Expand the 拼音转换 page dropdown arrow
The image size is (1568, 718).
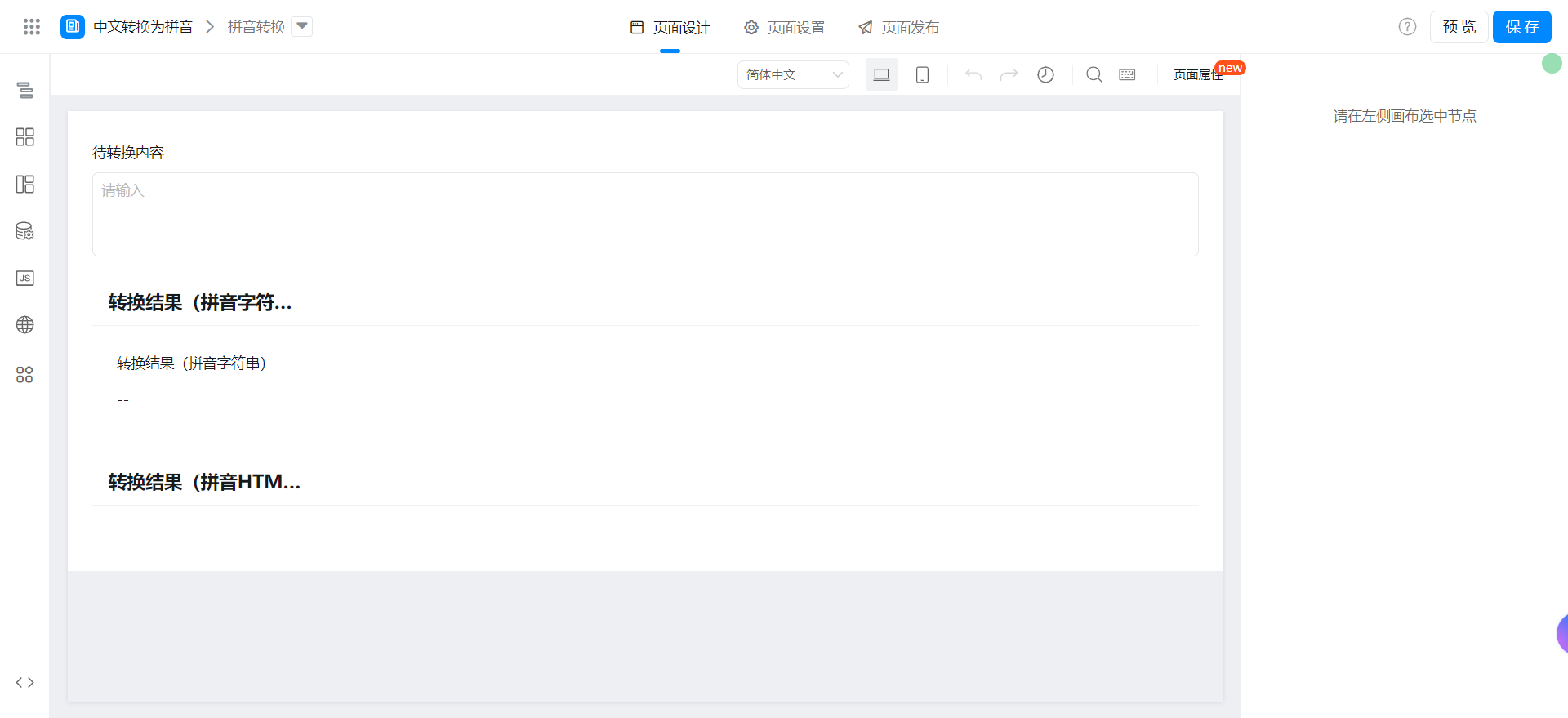pos(302,26)
